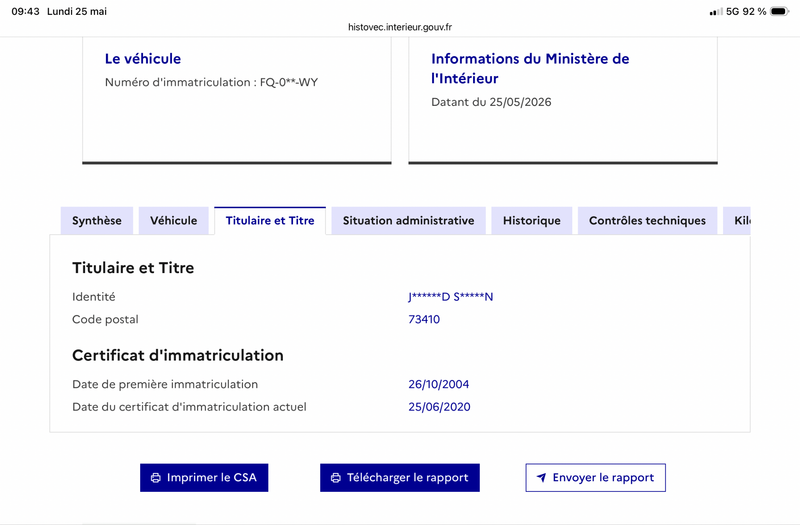Click the Le véhicule card heading
Image resolution: width=800 pixels, height=525 pixels.
143,59
